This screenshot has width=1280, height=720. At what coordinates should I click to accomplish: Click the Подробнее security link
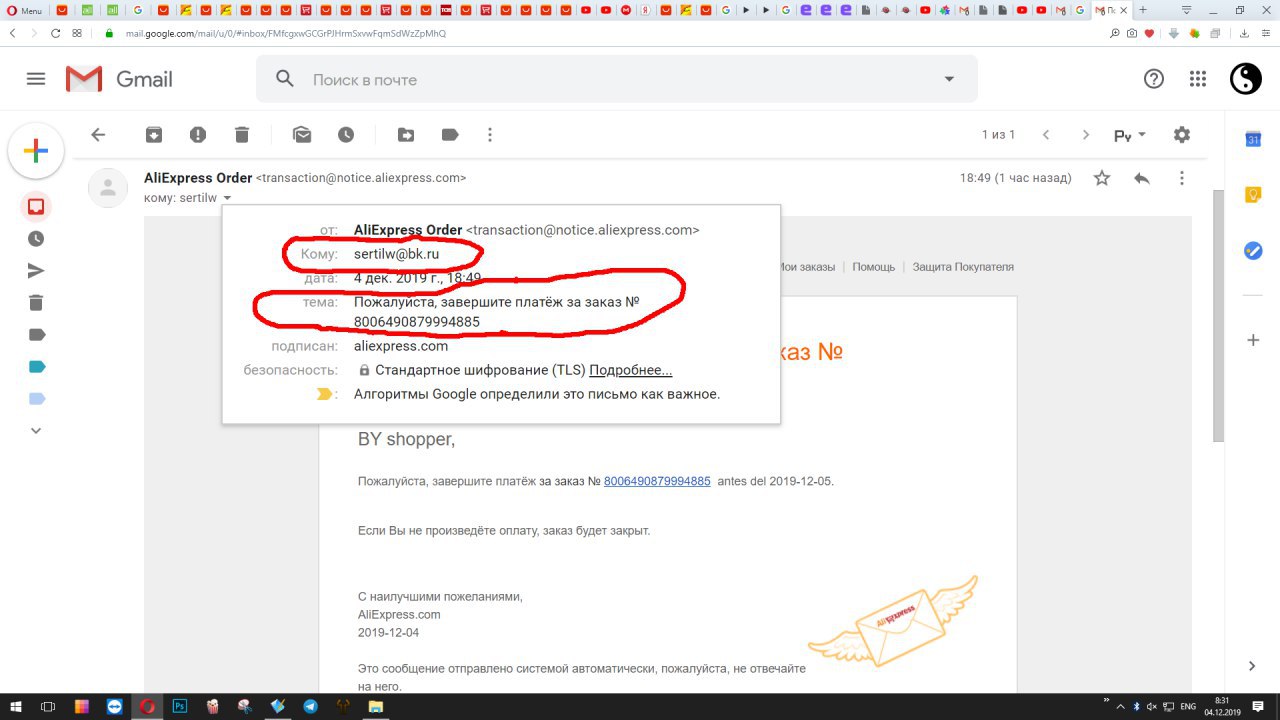coord(630,370)
